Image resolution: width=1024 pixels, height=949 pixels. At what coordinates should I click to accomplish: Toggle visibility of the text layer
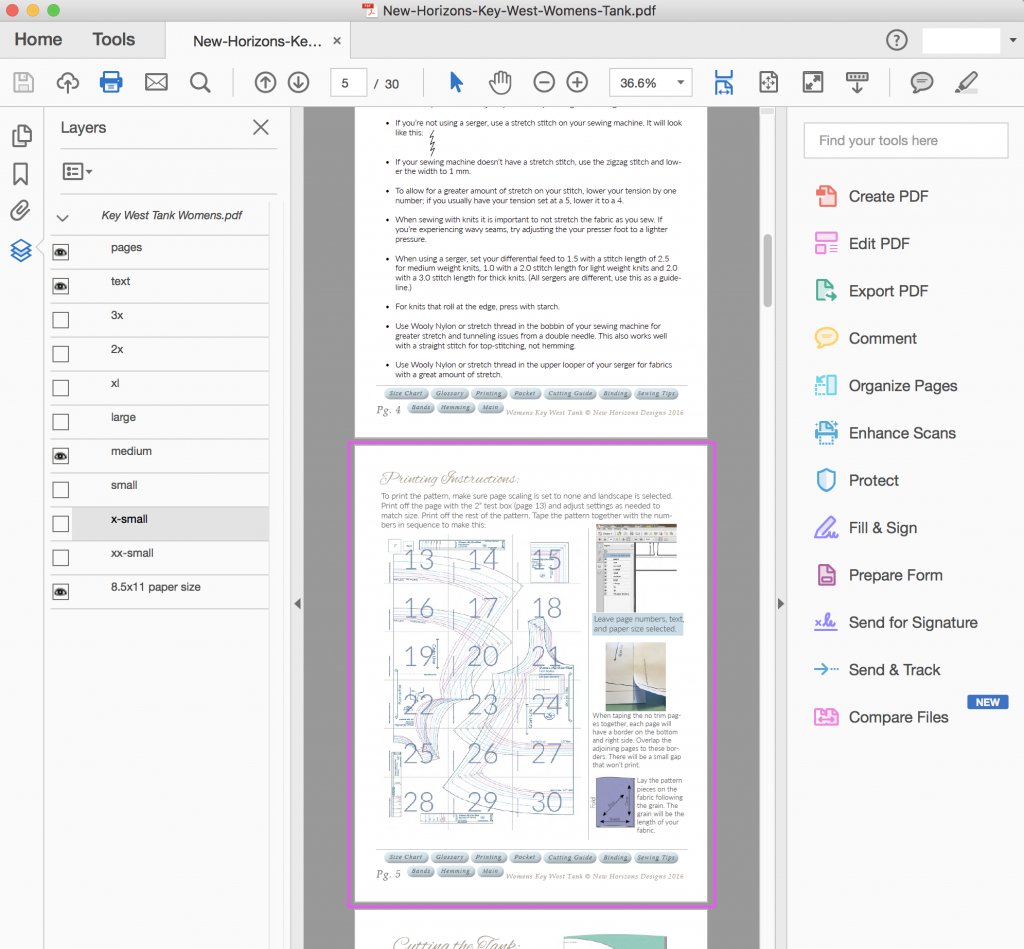61,286
